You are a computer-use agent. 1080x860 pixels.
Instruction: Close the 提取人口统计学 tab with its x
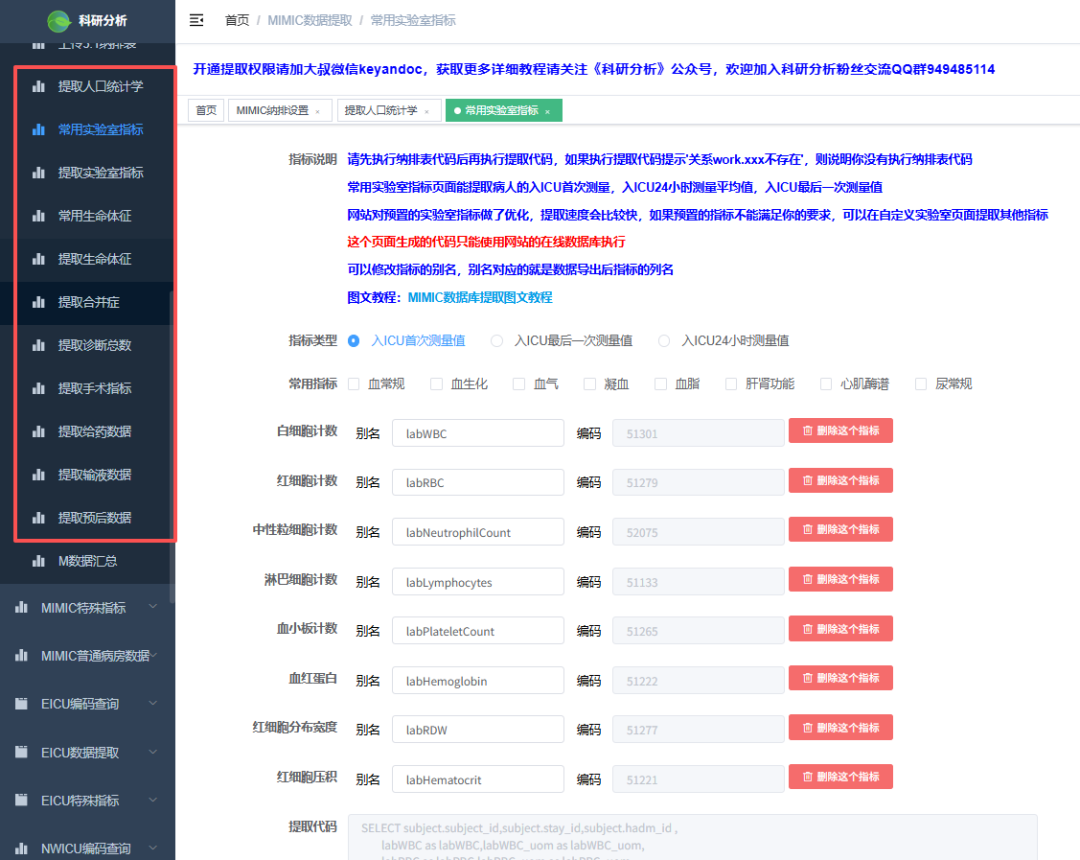(x=427, y=112)
